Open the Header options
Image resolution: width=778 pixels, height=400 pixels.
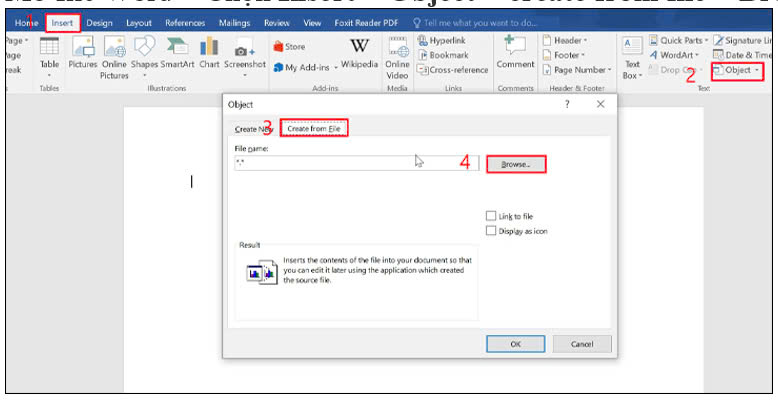click(x=565, y=40)
